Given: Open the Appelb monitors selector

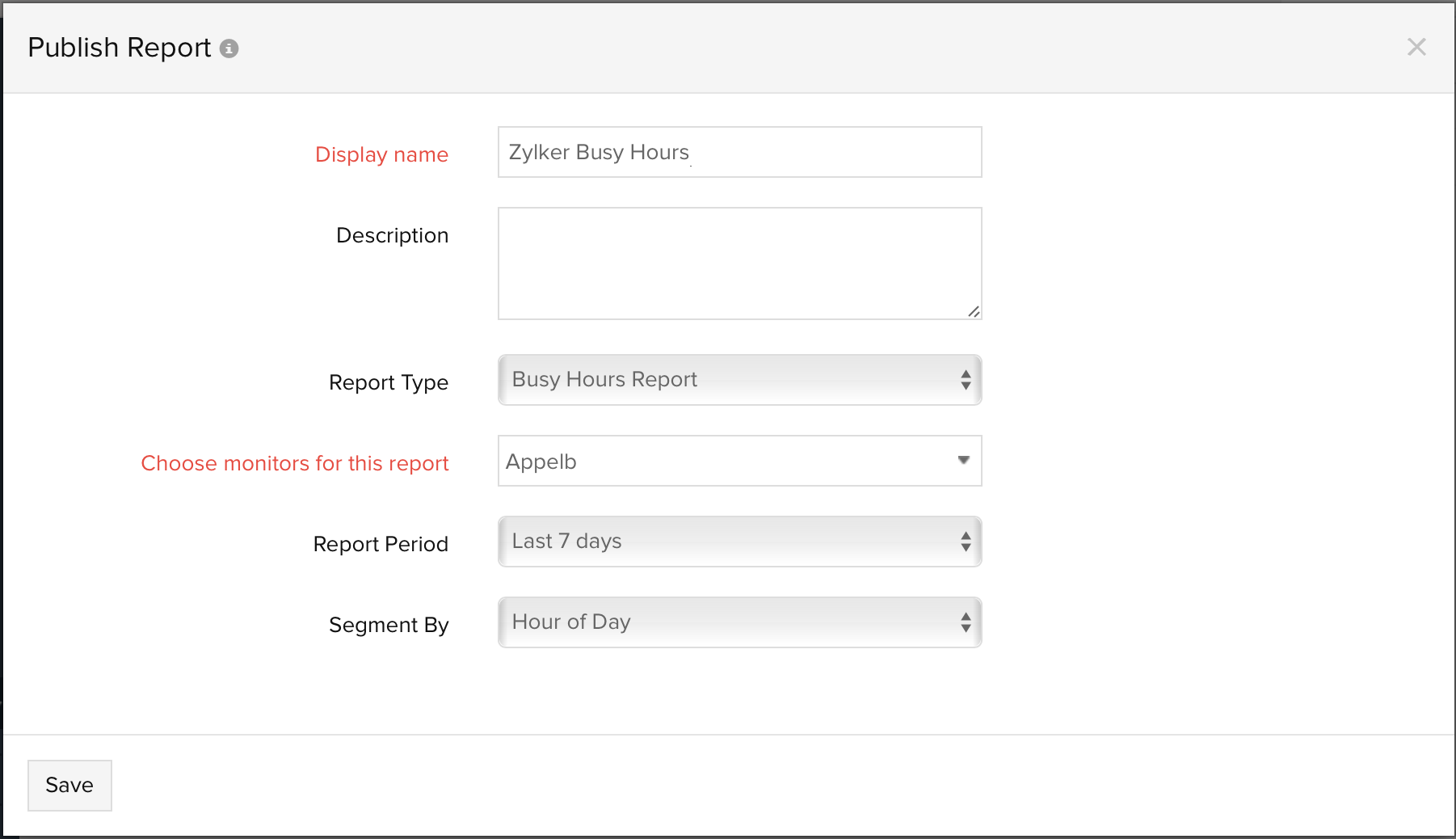Looking at the screenshot, I should coord(727,461).
